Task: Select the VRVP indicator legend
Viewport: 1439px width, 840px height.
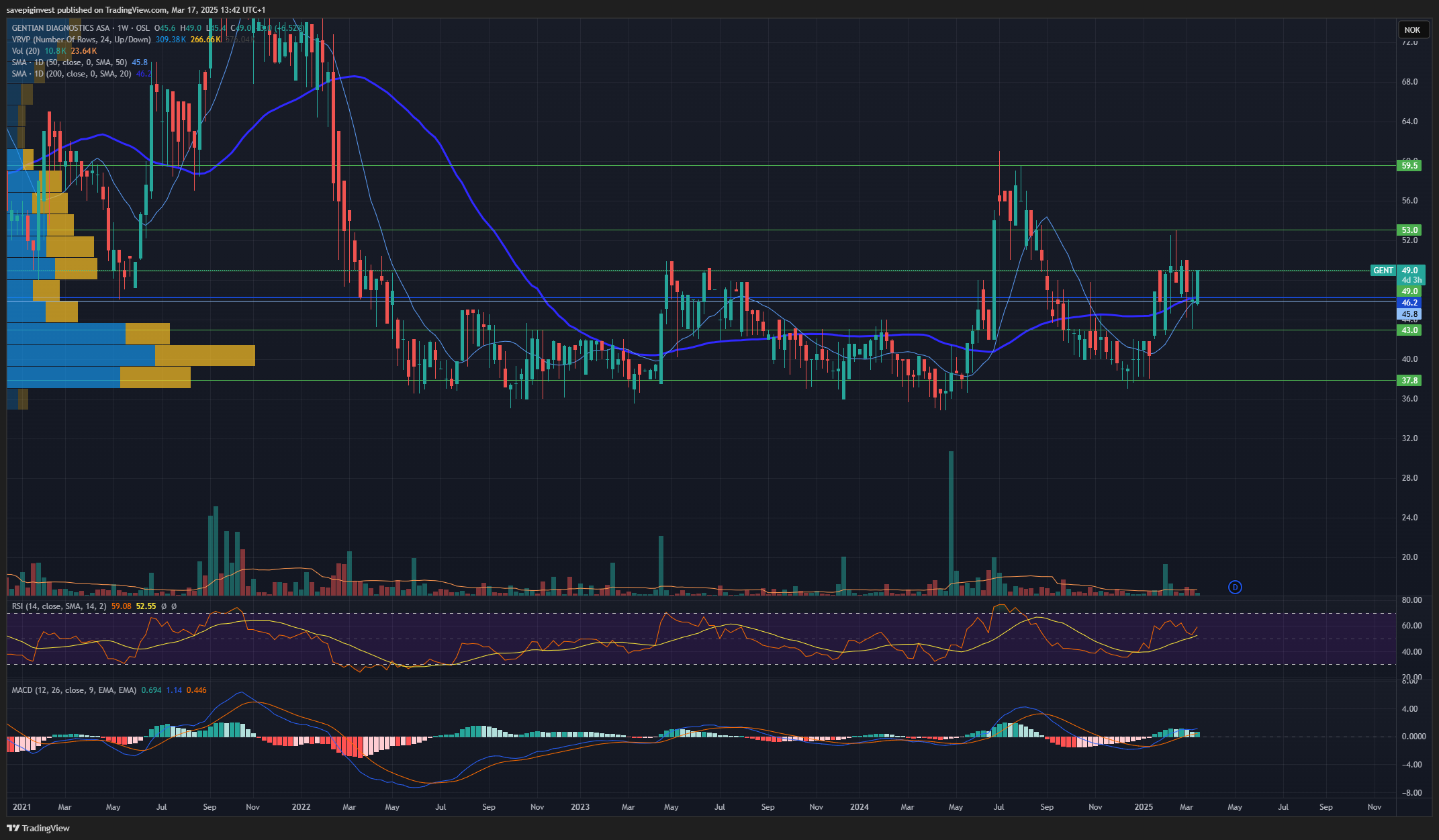Action: pos(81,40)
